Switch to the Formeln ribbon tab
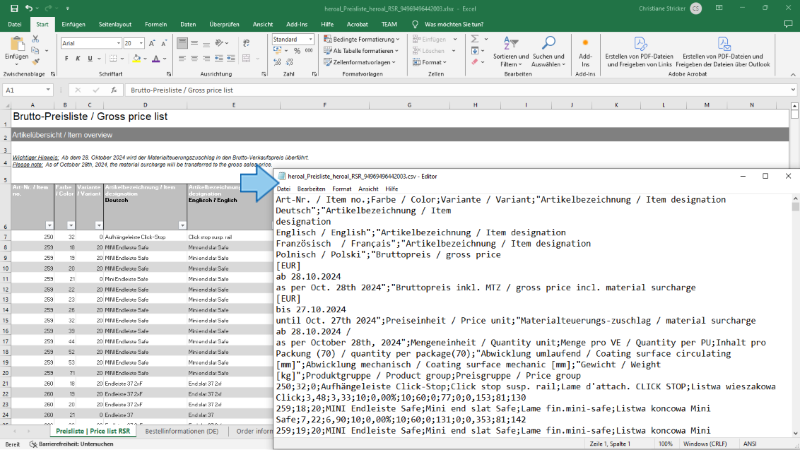 [x=156, y=24]
